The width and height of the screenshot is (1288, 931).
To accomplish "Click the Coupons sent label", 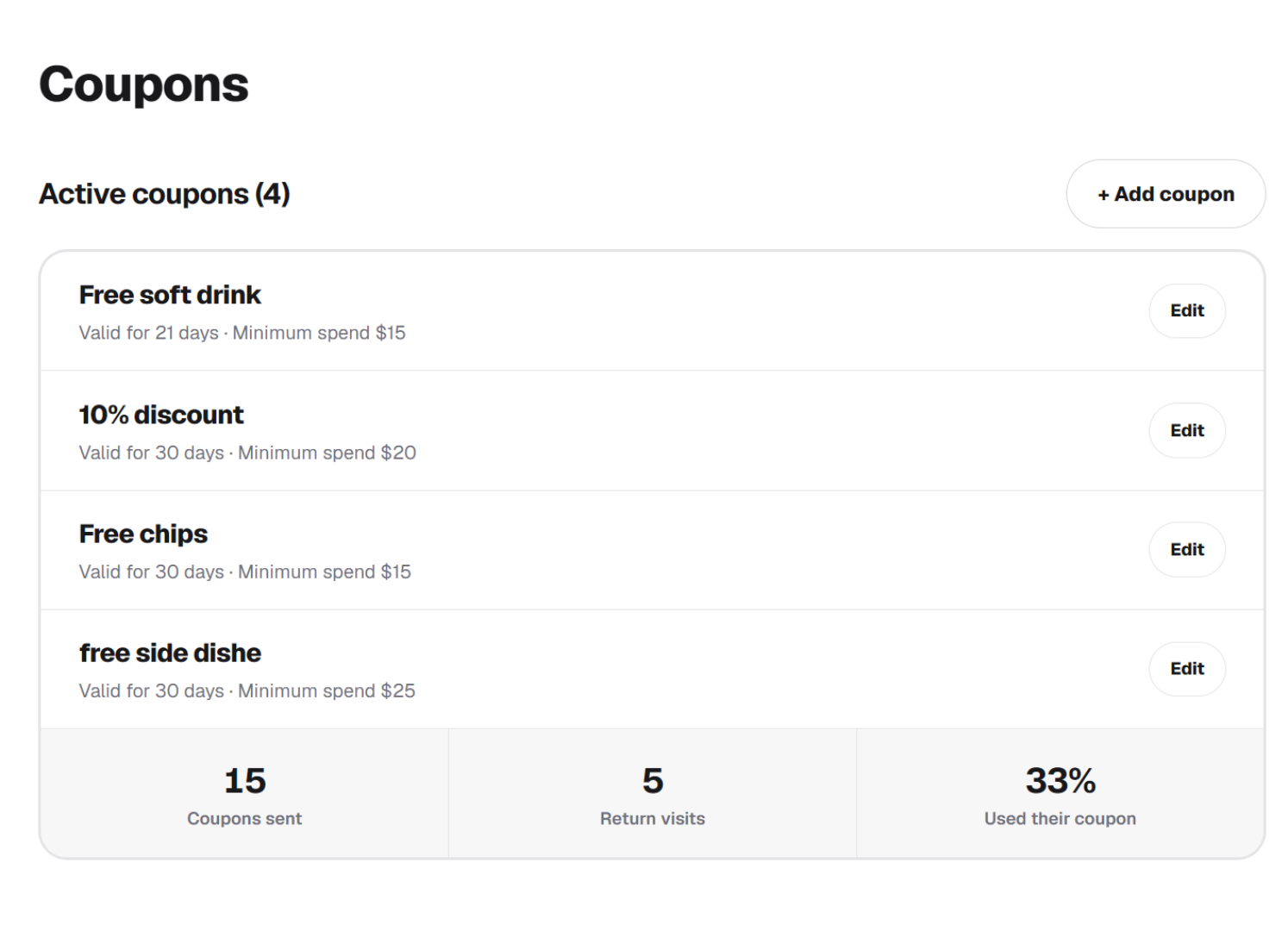I will [x=245, y=819].
